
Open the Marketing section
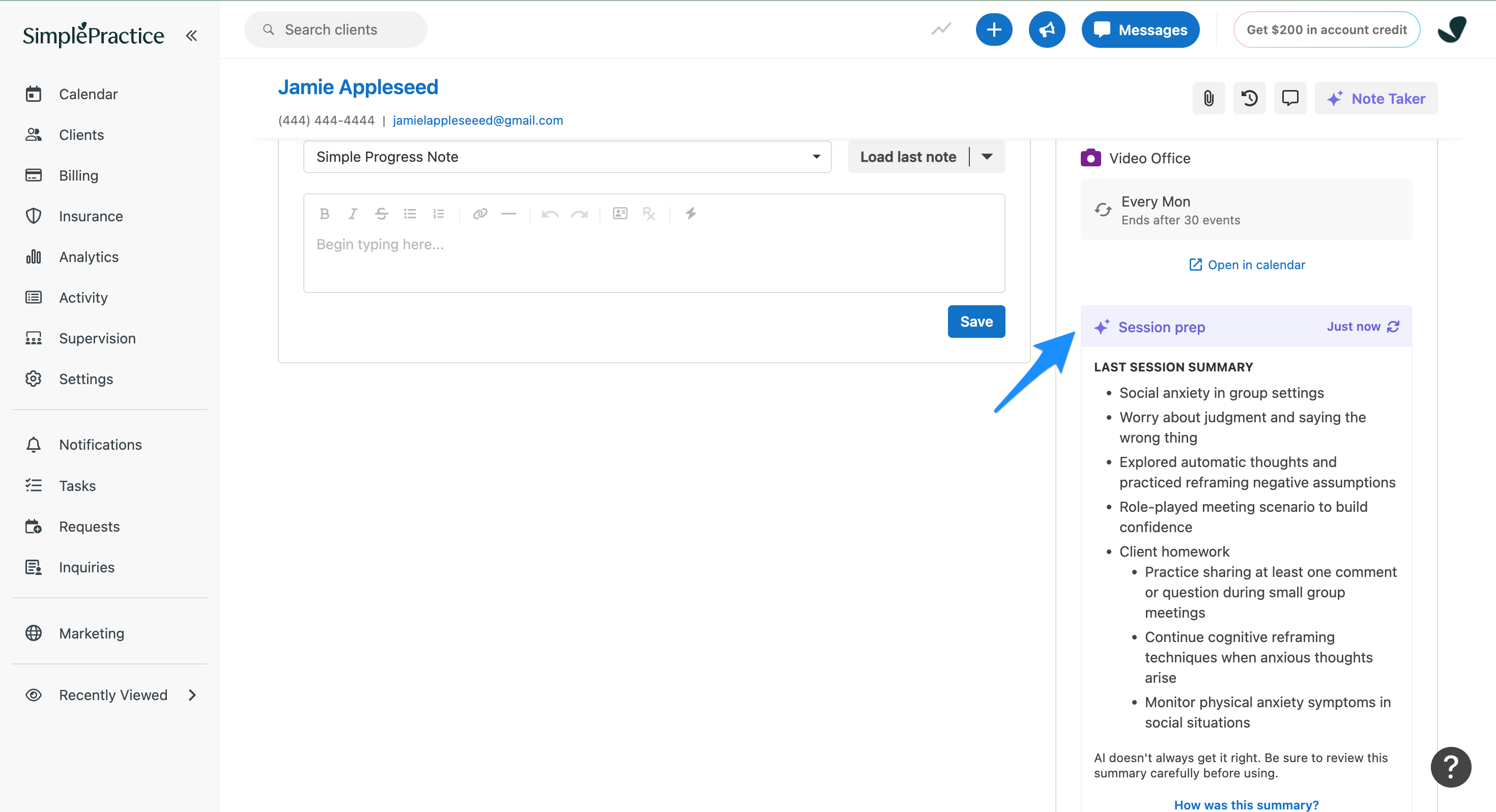tap(91, 633)
